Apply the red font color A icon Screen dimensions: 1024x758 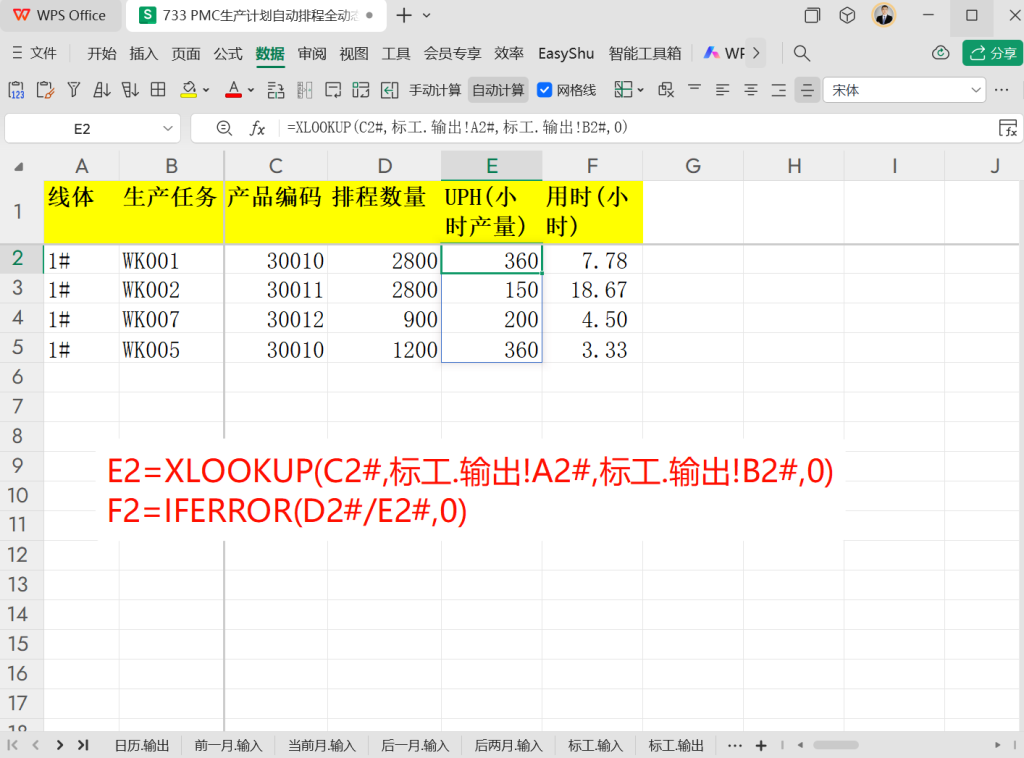coord(233,90)
